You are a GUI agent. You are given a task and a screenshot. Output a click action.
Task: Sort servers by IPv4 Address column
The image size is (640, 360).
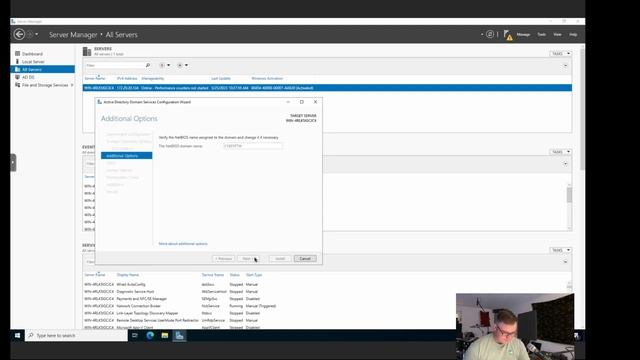[127, 78]
